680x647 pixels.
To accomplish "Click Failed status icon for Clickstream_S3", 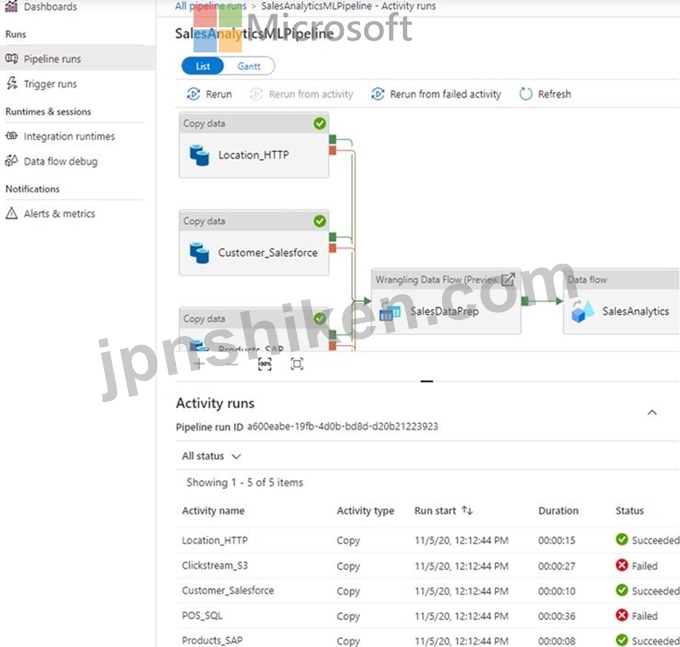I will click(622, 565).
